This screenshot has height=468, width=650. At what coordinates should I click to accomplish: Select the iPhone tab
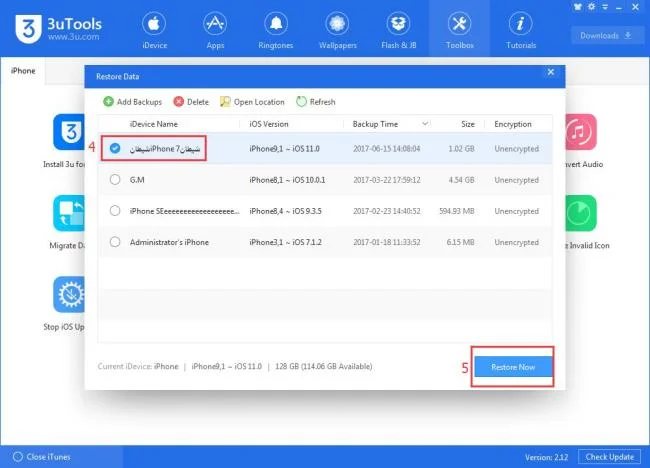coord(23,71)
